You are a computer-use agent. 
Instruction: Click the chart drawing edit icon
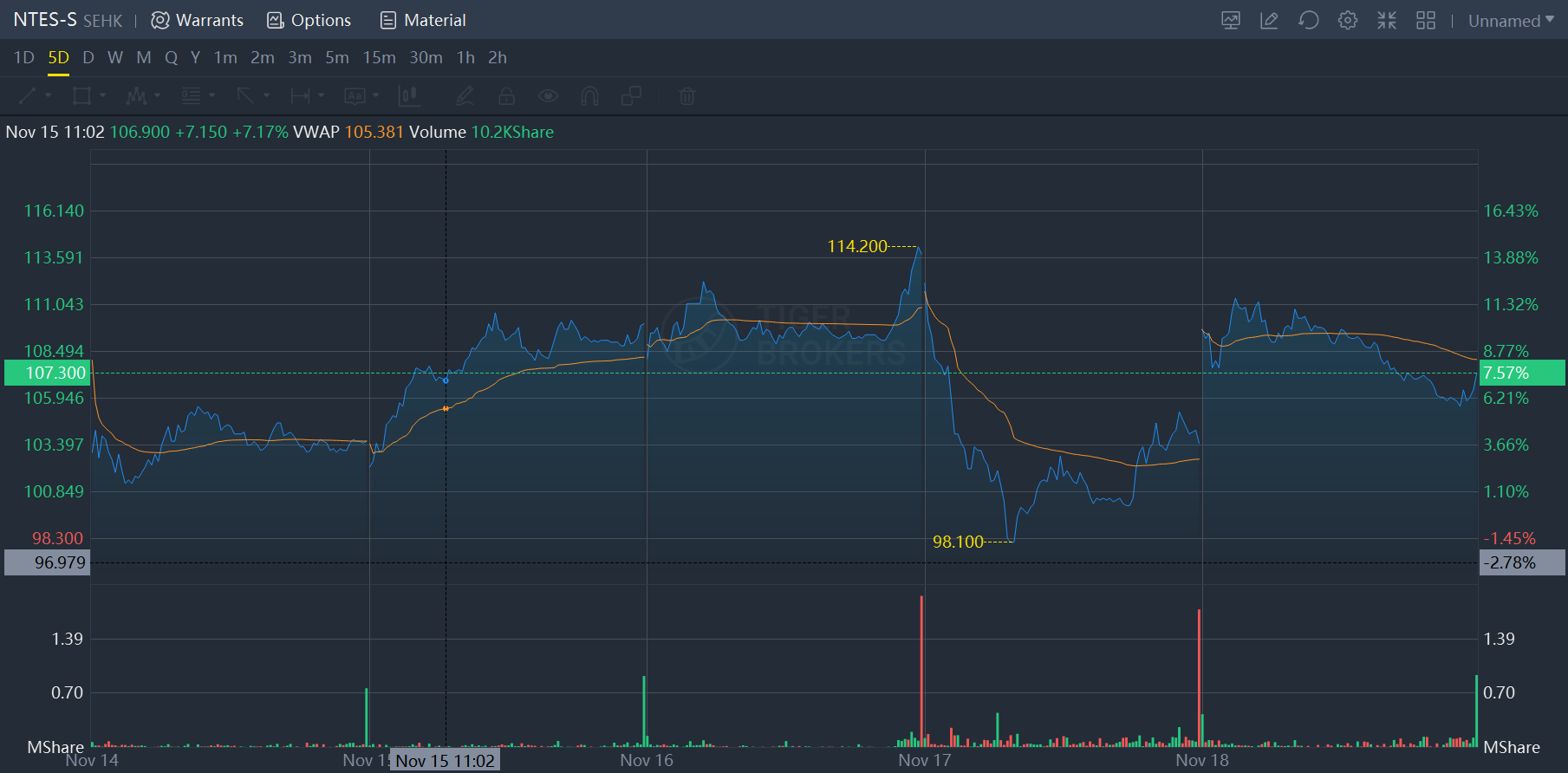click(x=1269, y=20)
